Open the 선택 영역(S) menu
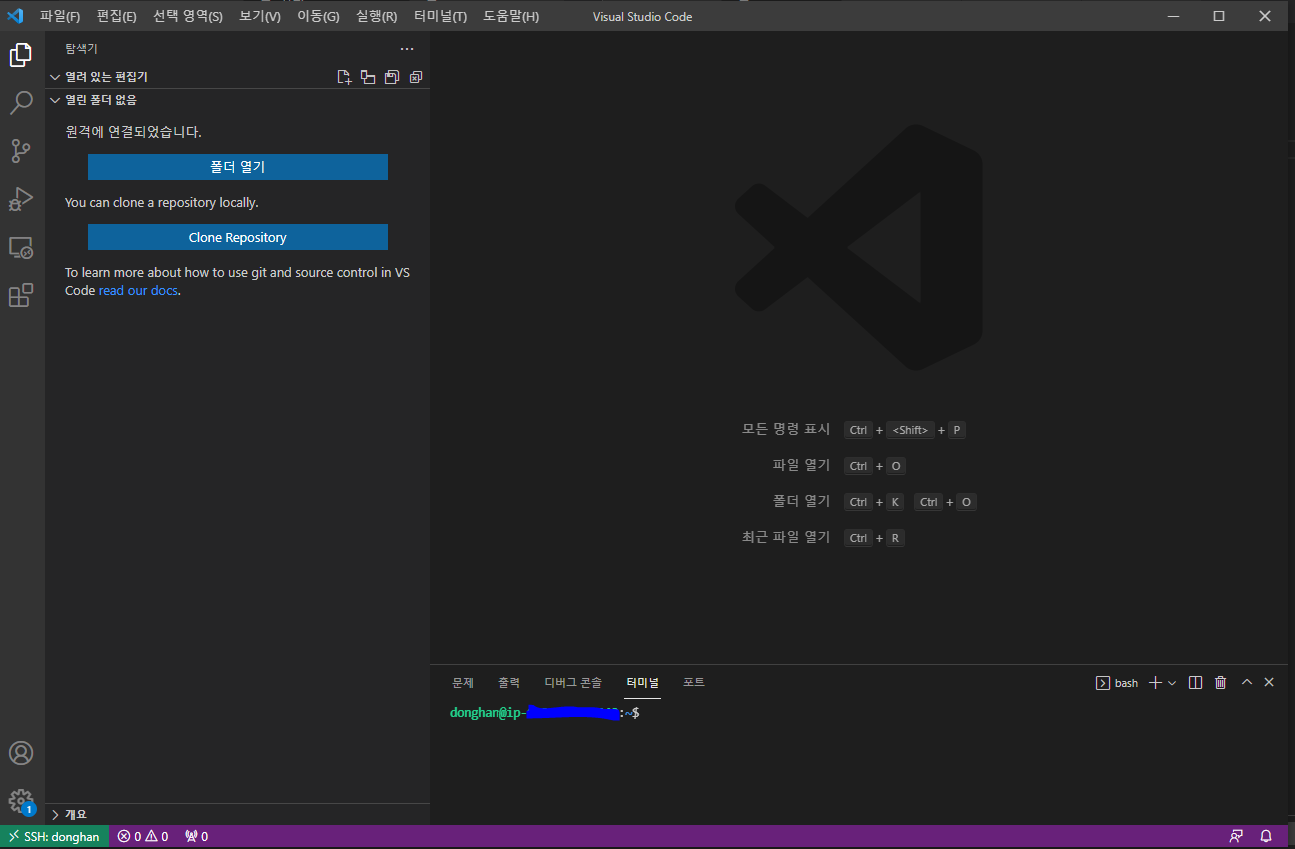The image size is (1295, 849). click(x=188, y=16)
